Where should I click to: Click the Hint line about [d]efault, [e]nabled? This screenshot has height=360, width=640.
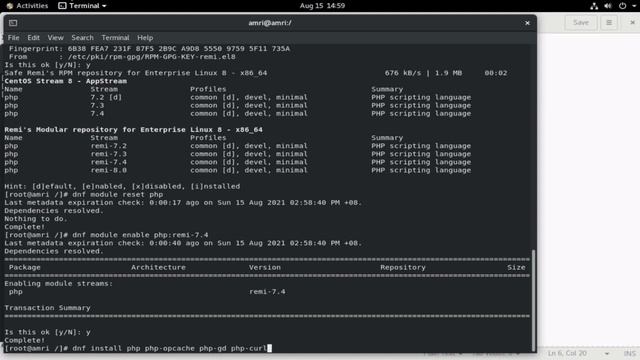[x=122, y=186]
